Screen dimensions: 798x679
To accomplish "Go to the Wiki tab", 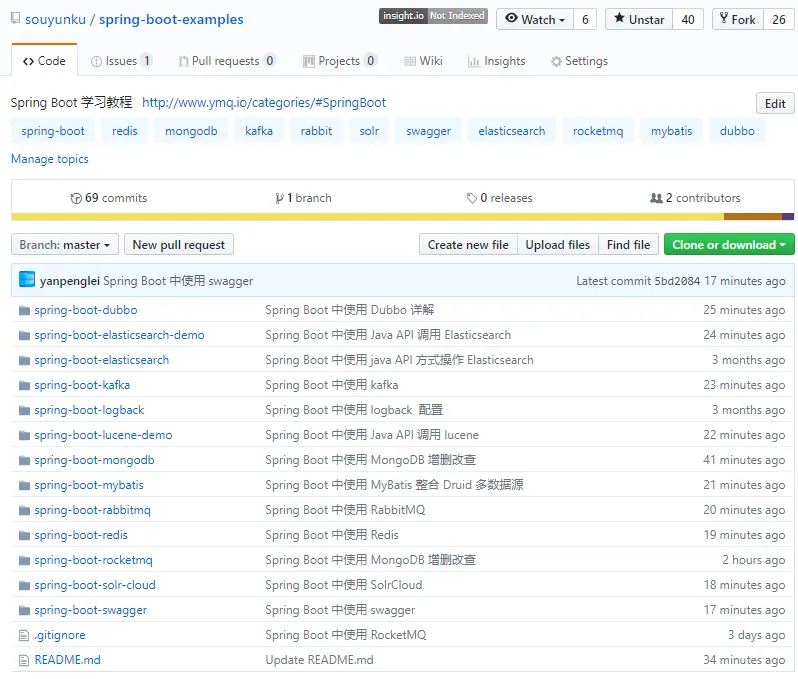I will (423, 61).
